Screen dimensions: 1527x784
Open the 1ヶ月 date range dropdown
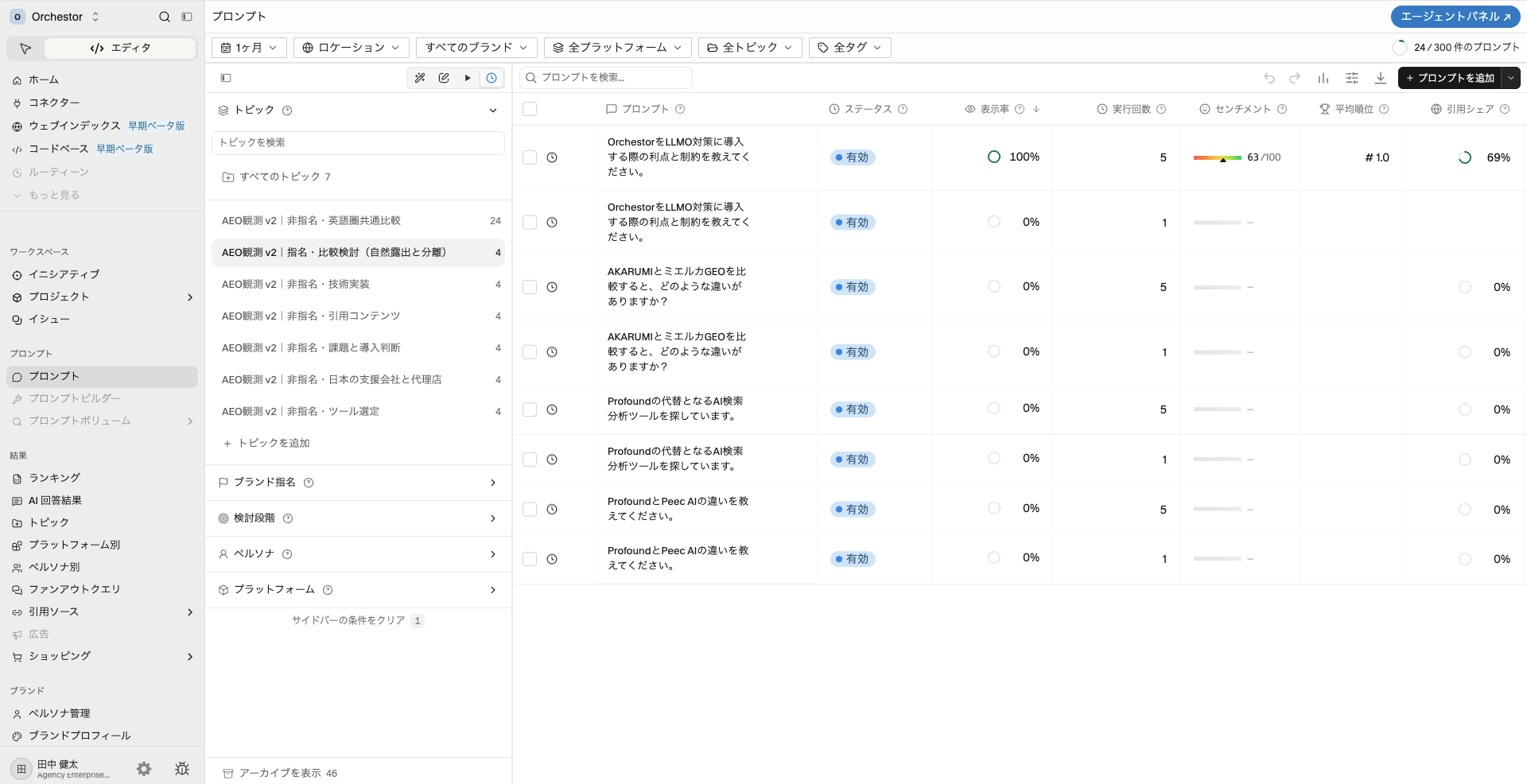249,48
